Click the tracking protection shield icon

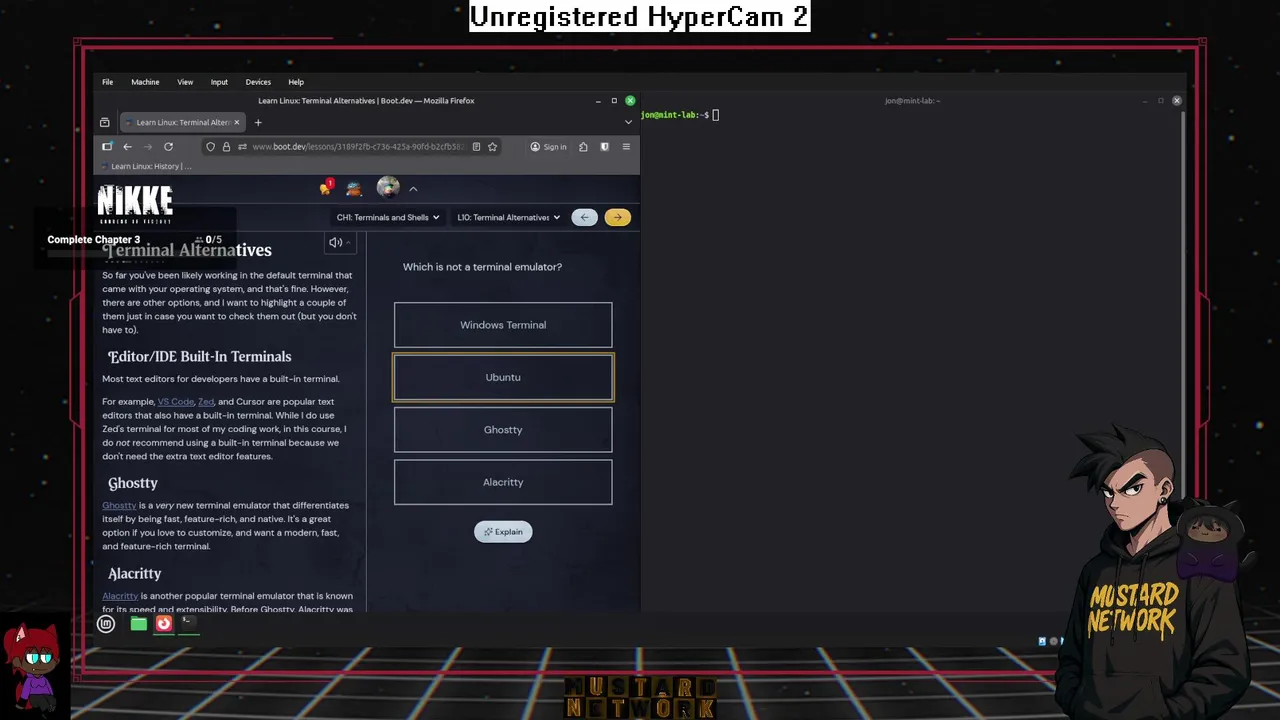coord(210,147)
